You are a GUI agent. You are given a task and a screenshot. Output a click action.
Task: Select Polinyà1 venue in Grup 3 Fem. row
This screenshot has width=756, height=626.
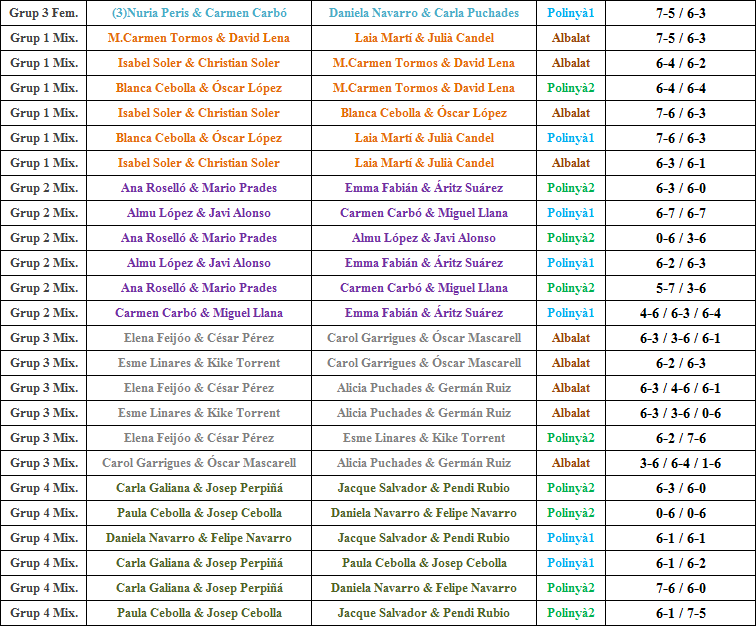pos(571,13)
